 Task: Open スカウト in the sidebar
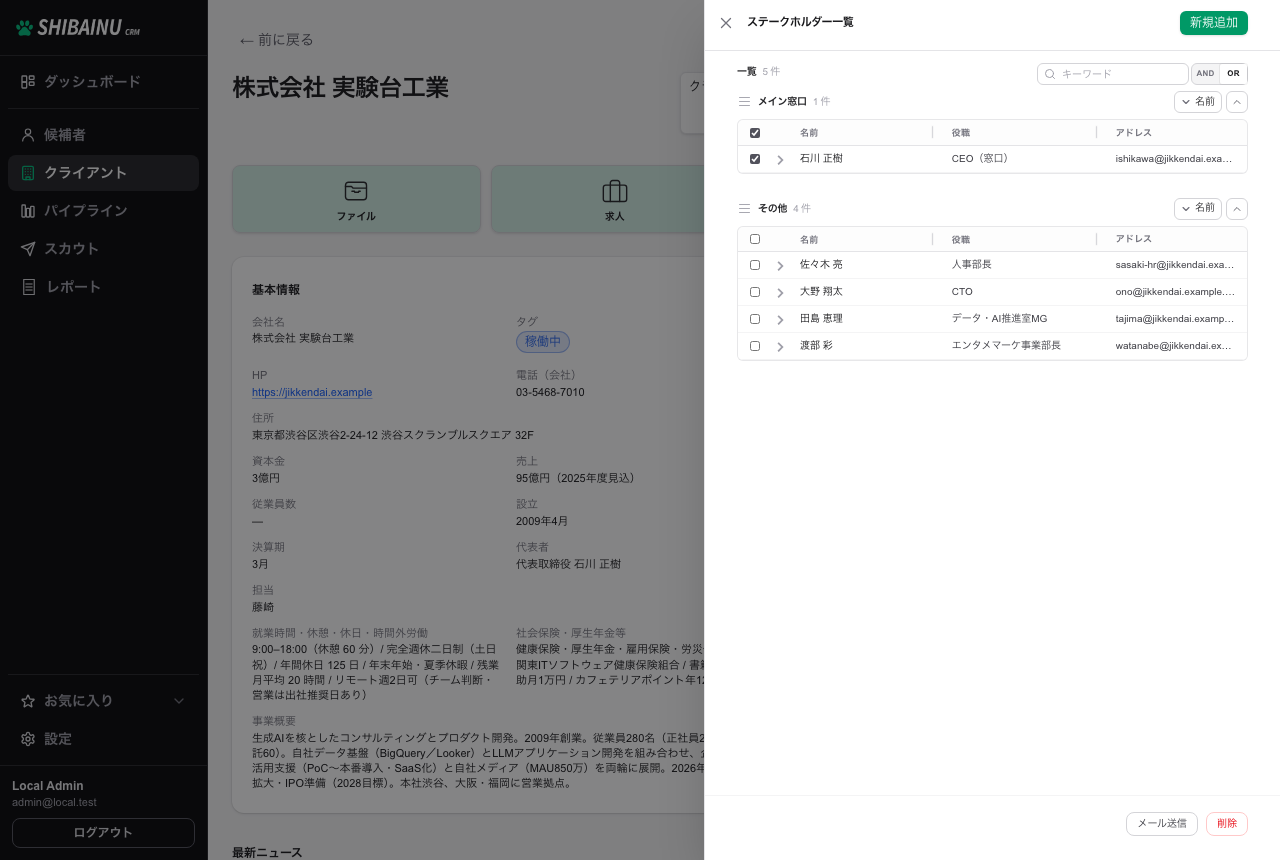coord(103,249)
